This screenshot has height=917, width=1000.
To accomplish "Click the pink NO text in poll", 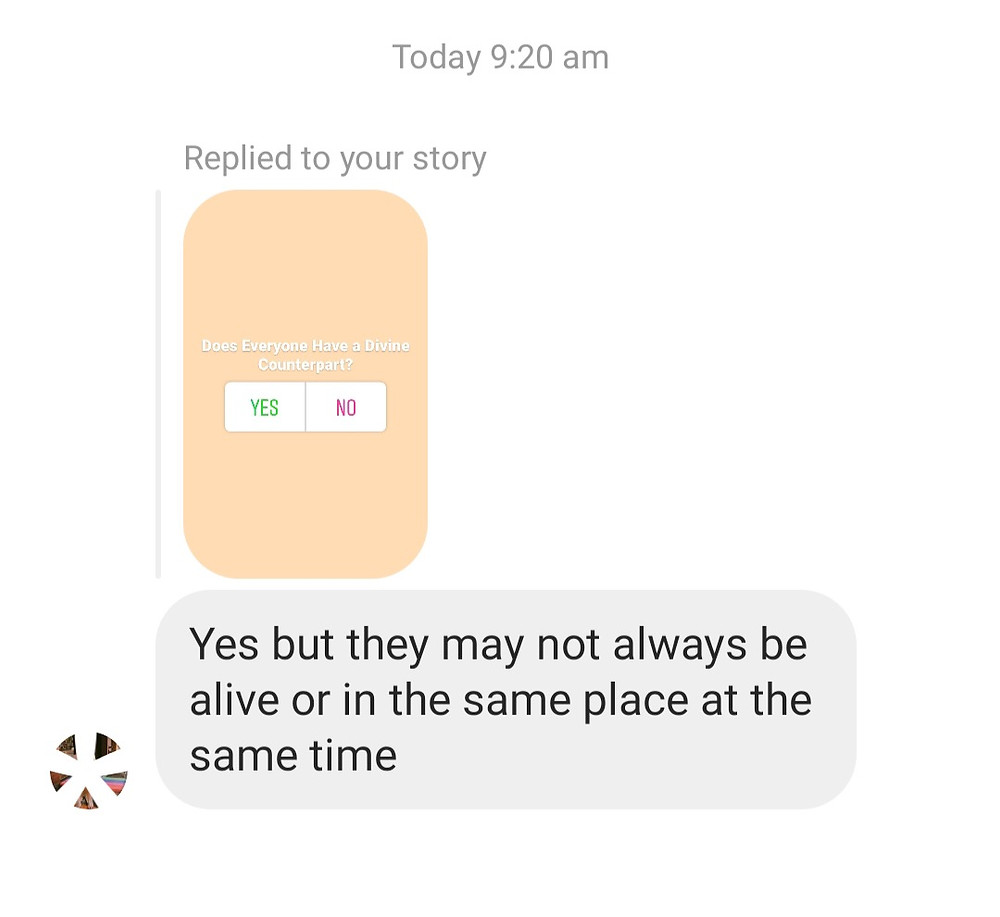I will tap(346, 407).
